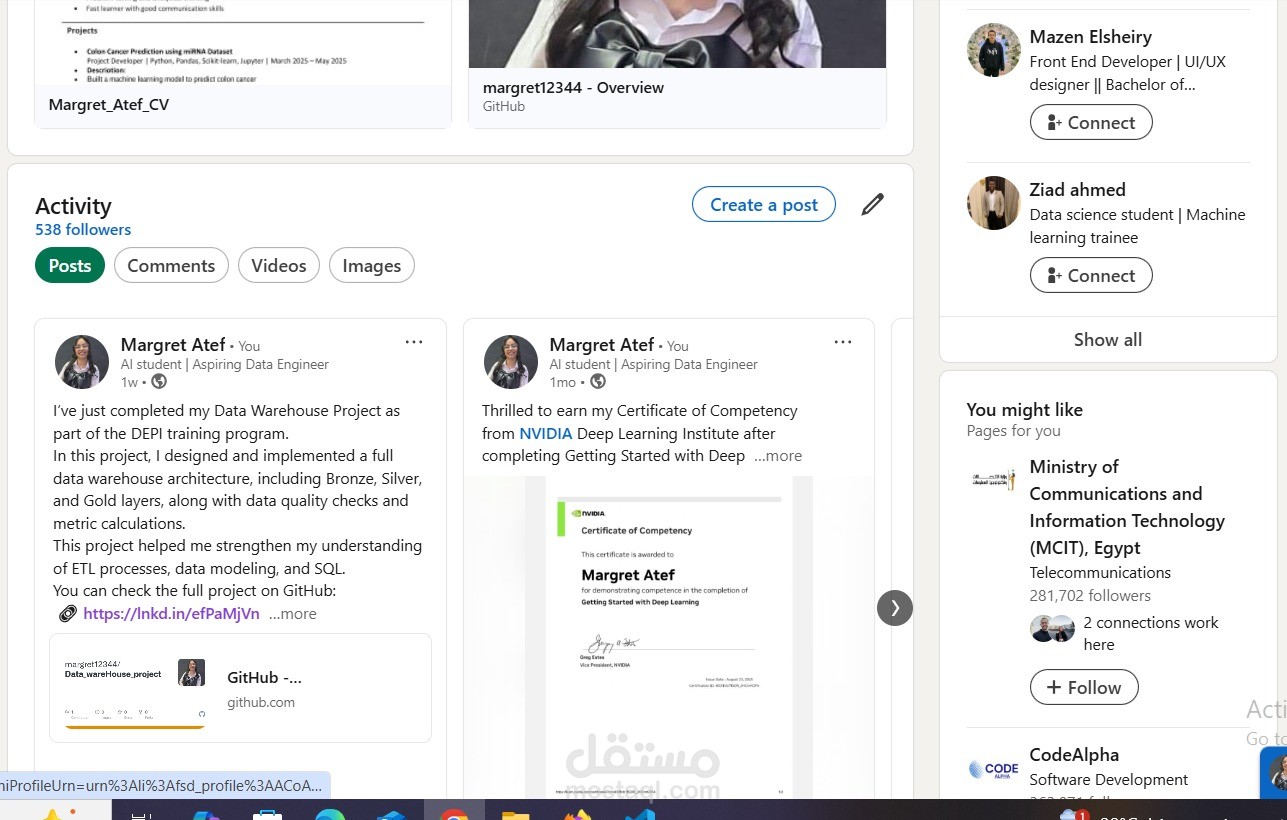Click 'Software Development' under CodeAlpha

(1109, 780)
